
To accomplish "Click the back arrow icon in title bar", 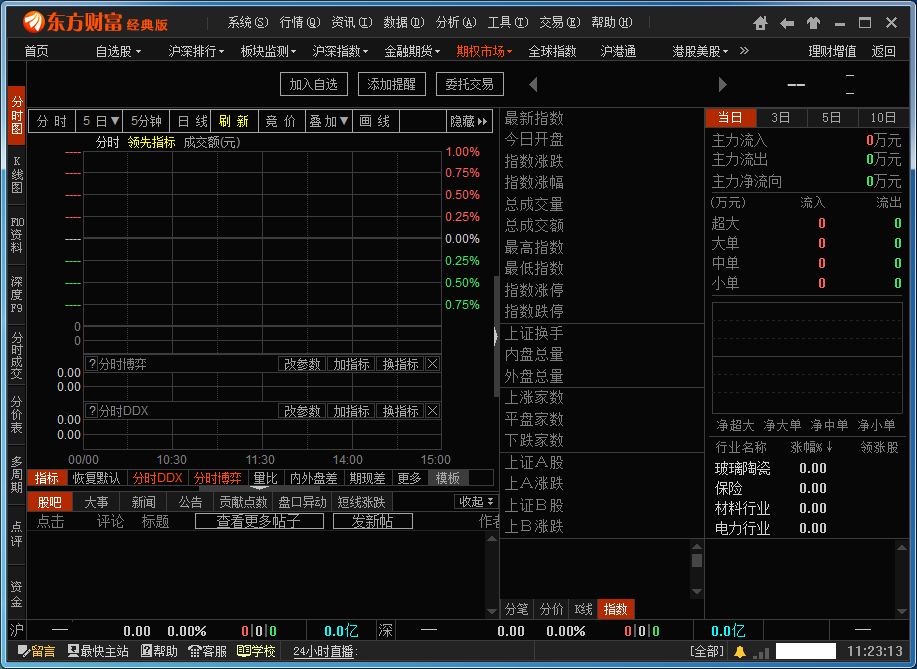I will click(787, 22).
